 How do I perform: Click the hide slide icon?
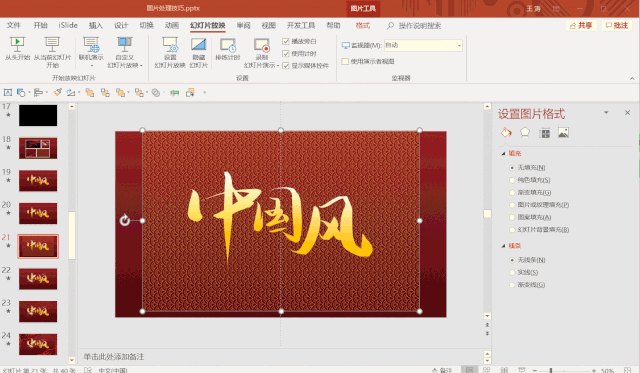[198, 45]
